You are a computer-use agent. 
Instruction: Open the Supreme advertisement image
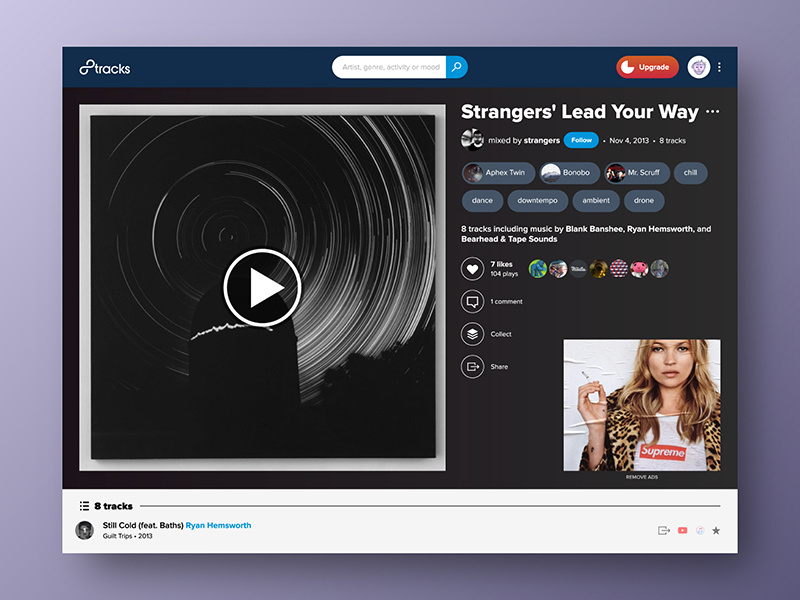(642, 405)
